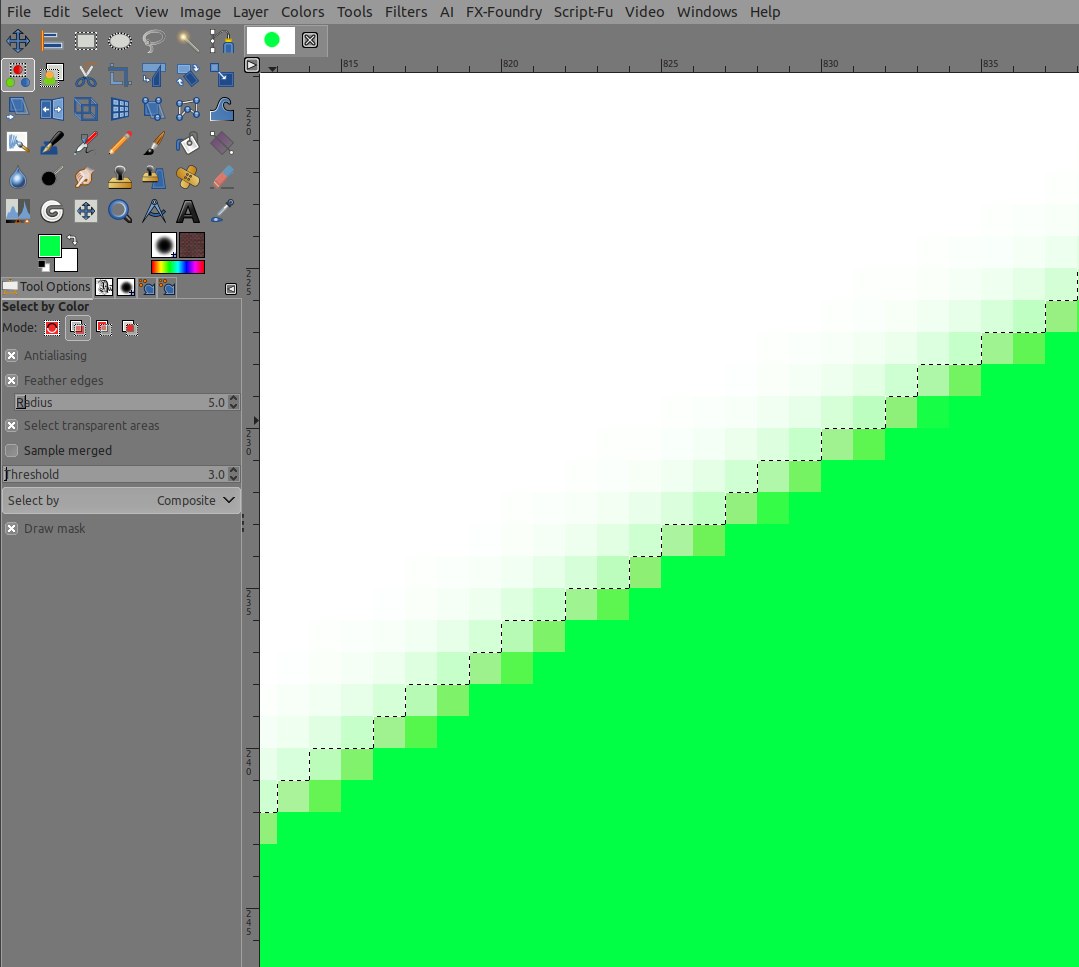1079x967 pixels.
Task: Select the green circle image thumbnail tab
Action: click(x=271, y=41)
